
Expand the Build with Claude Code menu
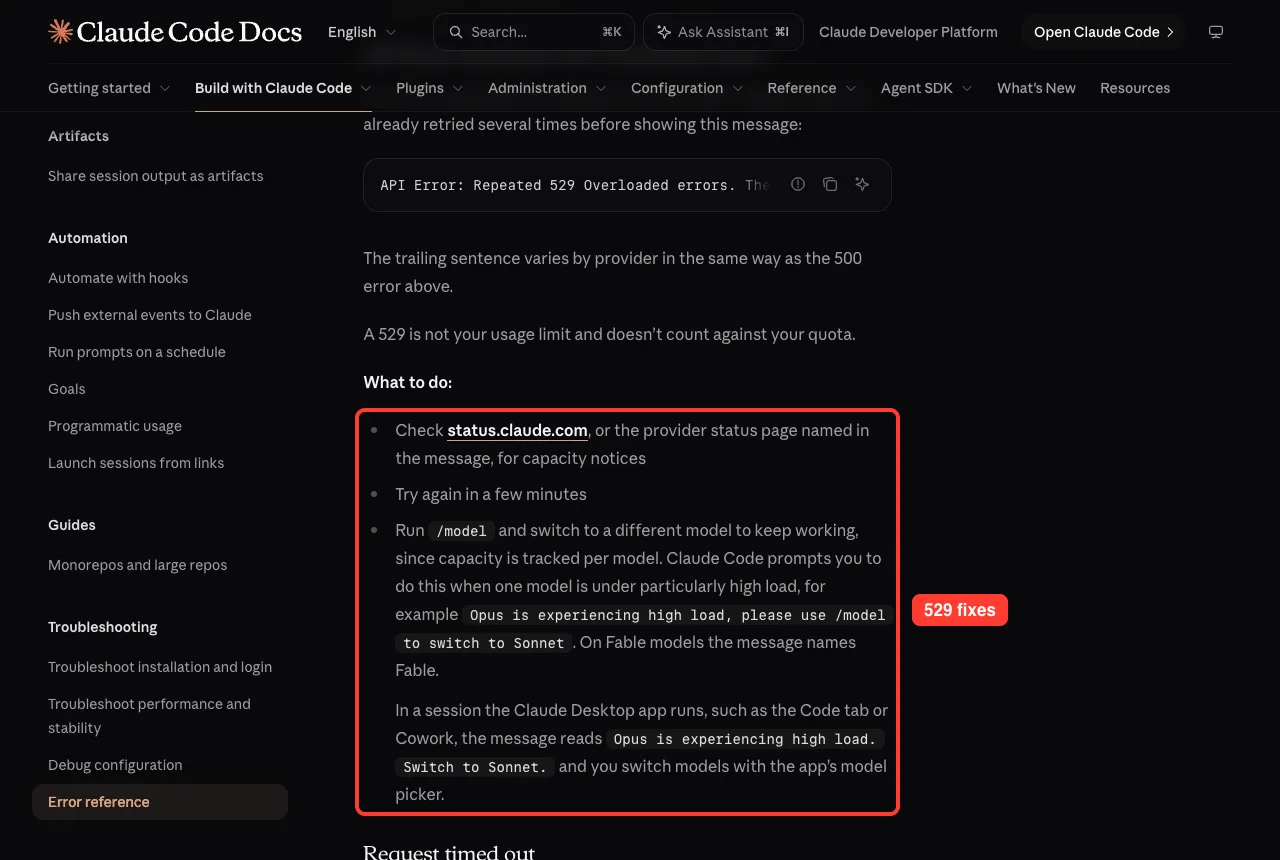pyautogui.click(x=283, y=88)
